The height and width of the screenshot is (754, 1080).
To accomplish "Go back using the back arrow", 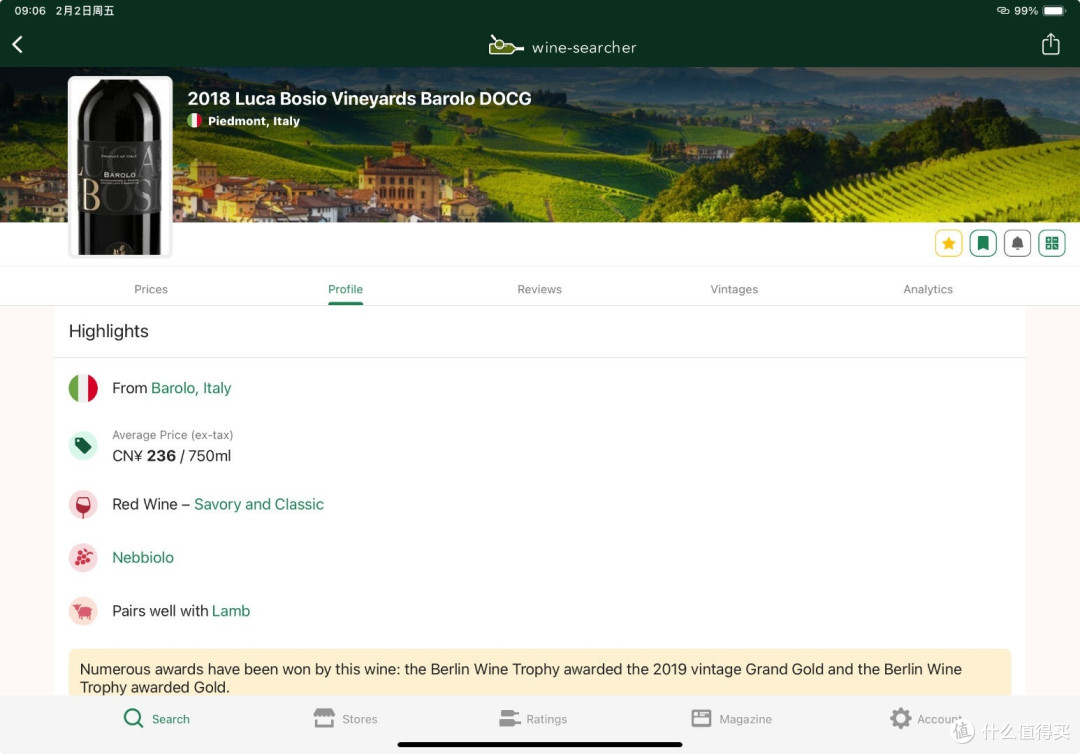I will (18, 45).
